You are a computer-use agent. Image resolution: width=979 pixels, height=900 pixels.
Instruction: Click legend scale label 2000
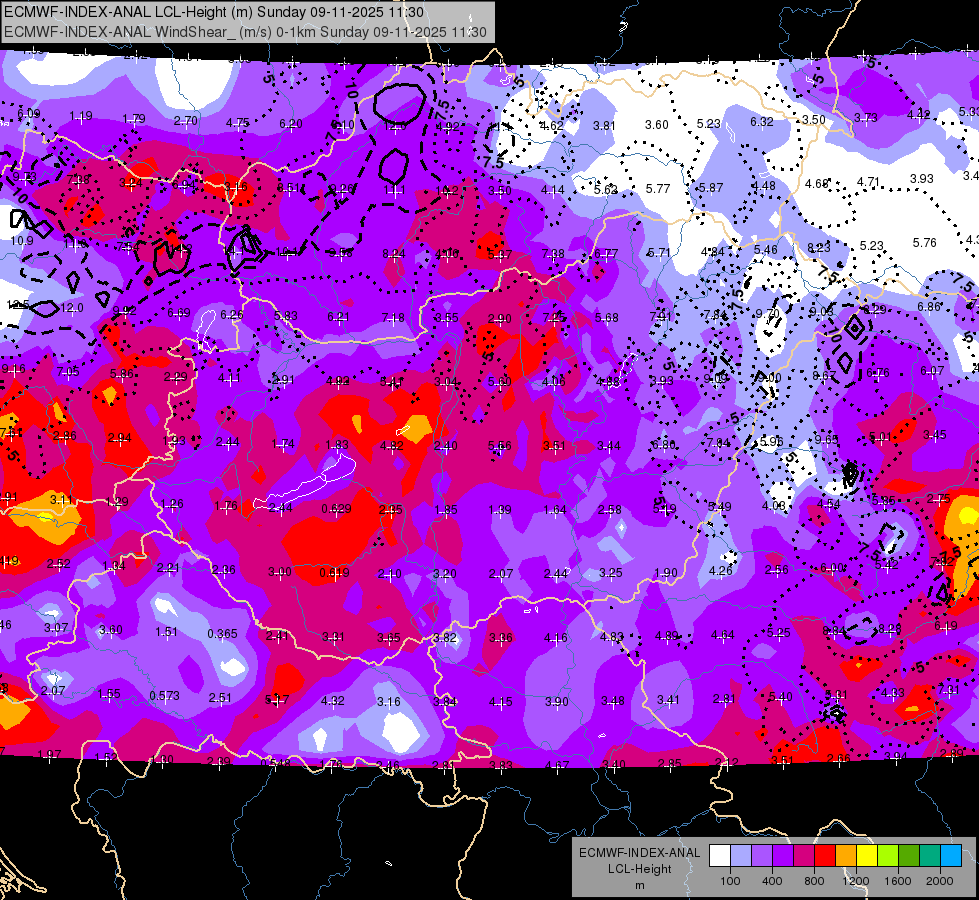tap(940, 881)
